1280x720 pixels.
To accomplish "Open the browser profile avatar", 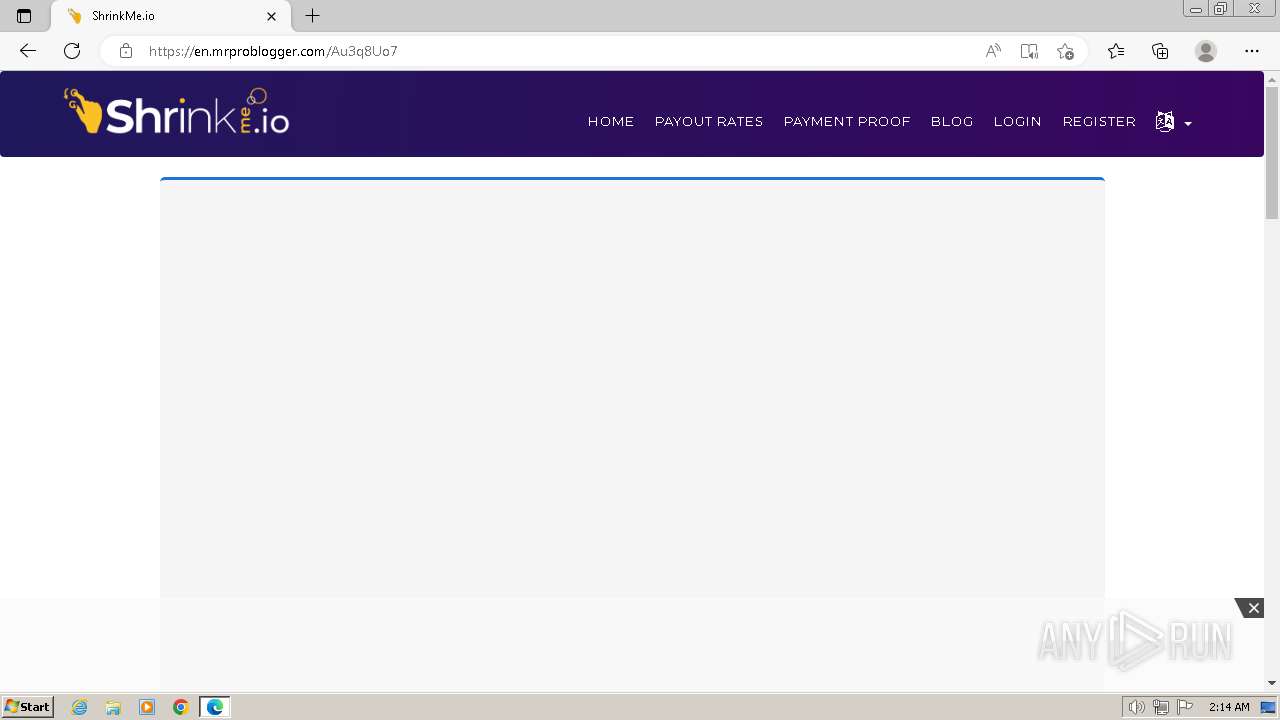I will (1206, 51).
